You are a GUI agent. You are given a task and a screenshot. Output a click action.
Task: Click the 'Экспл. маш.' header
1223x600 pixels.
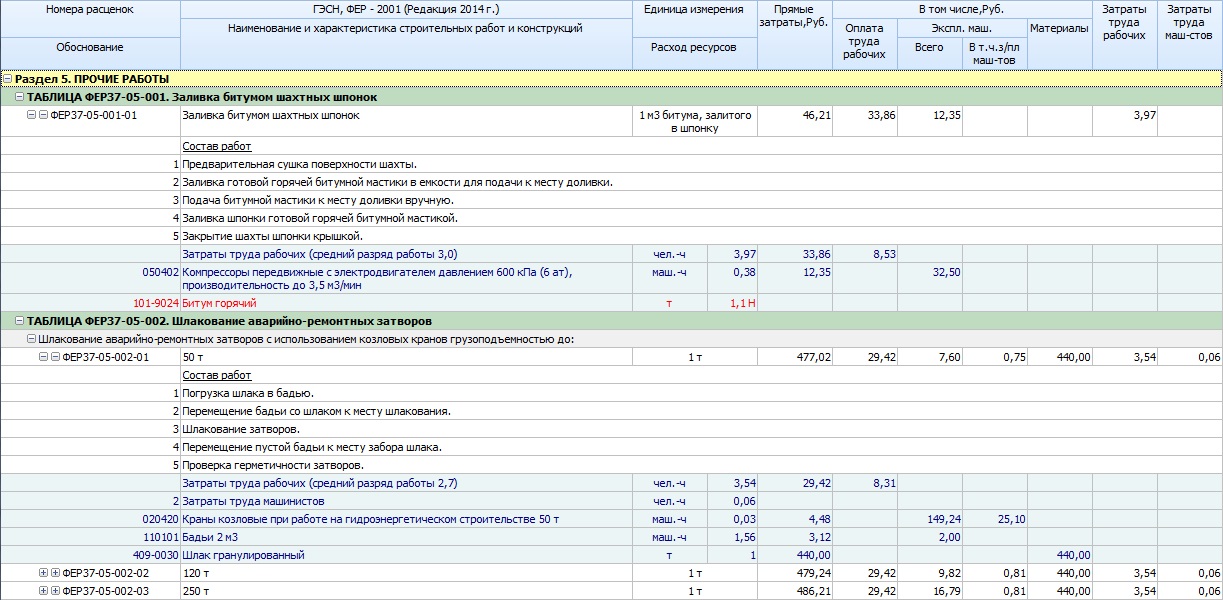pyautogui.click(x=961, y=28)
